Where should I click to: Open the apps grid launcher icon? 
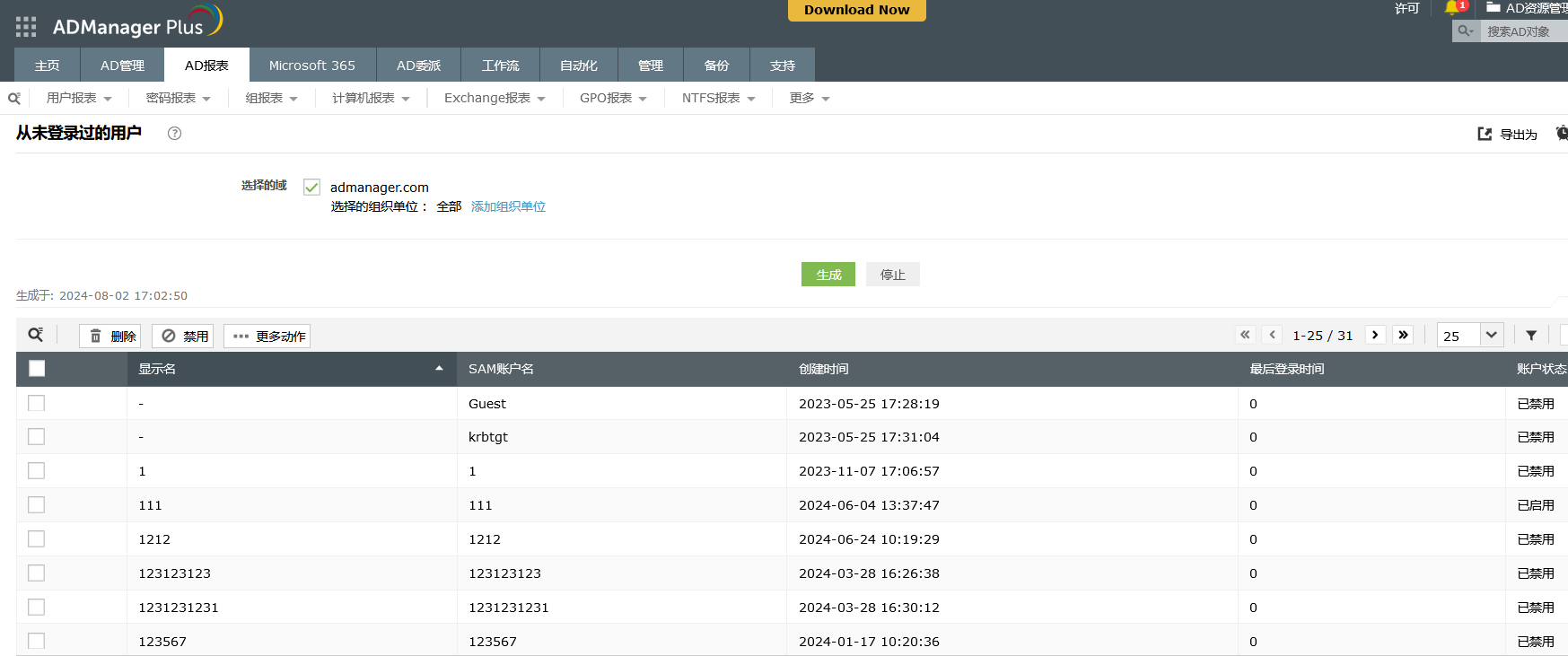coord(26,27)
